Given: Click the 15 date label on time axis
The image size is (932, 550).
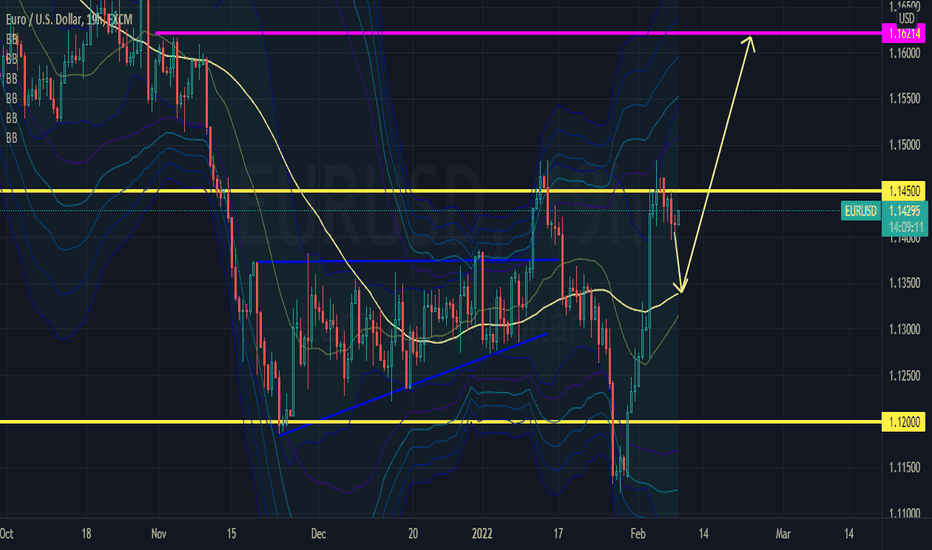Looking at the screenshot, I should [231, 533].
